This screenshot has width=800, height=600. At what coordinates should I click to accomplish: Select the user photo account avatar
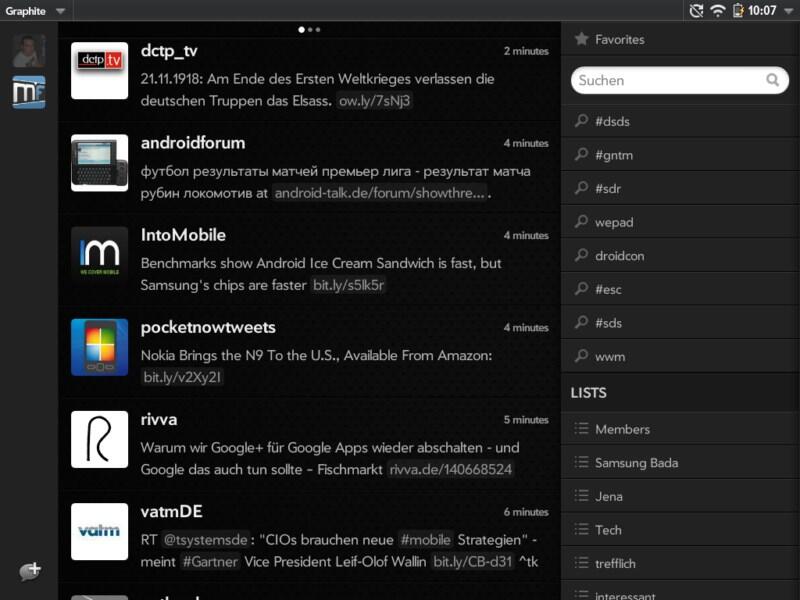(29, 51)
